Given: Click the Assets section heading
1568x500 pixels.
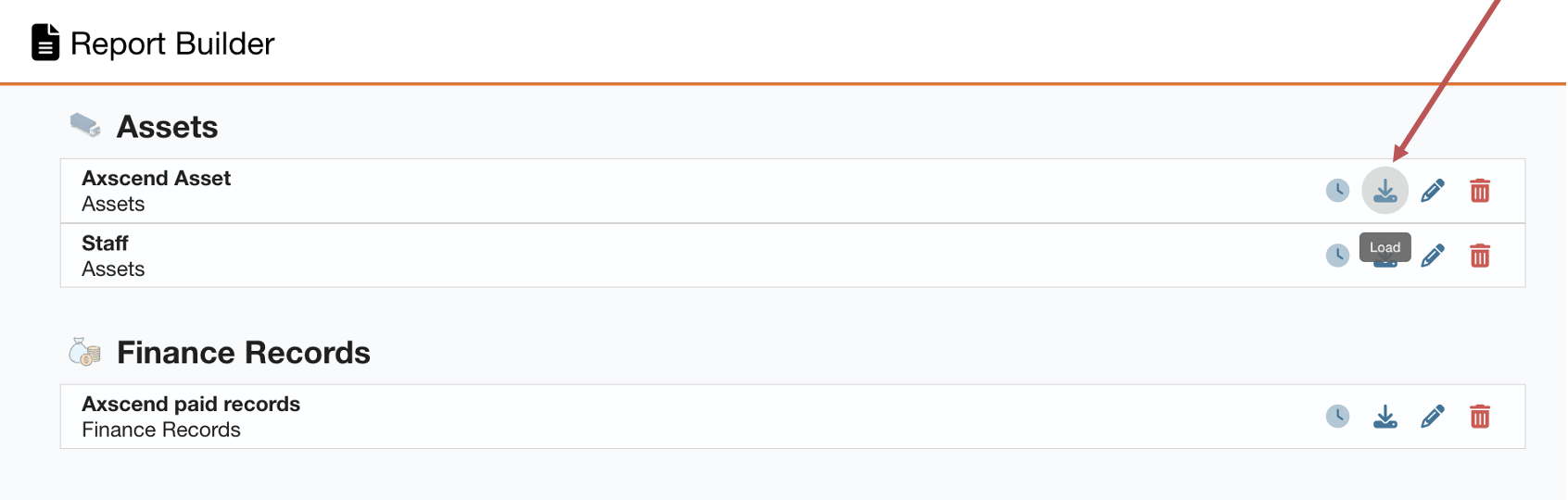Looking at the screenshot, I should click(x=167, y=127).
